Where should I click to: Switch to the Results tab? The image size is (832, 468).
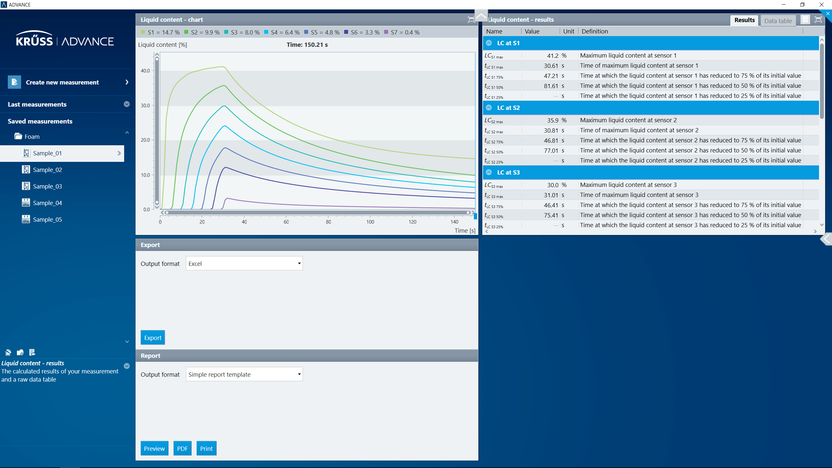click(x=744, y=20)
